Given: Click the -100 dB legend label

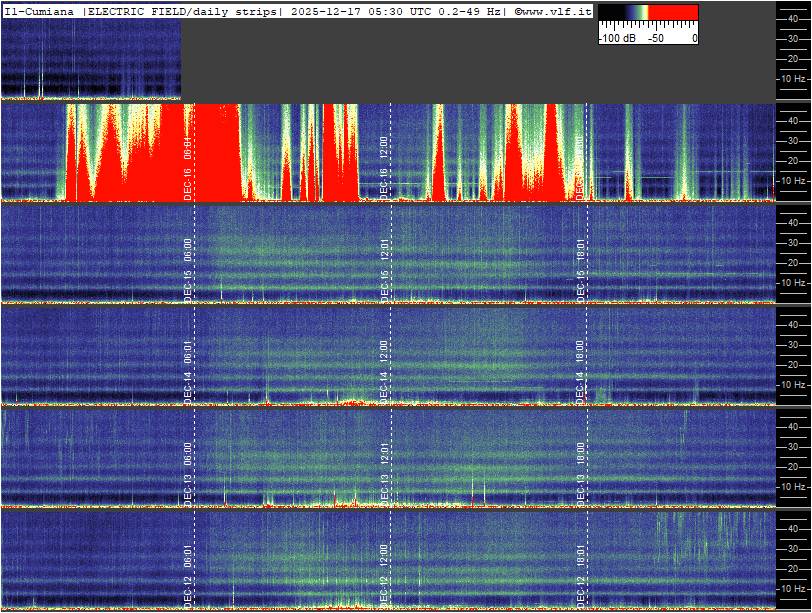Looking at the screenshot, I should click(617, 38).
